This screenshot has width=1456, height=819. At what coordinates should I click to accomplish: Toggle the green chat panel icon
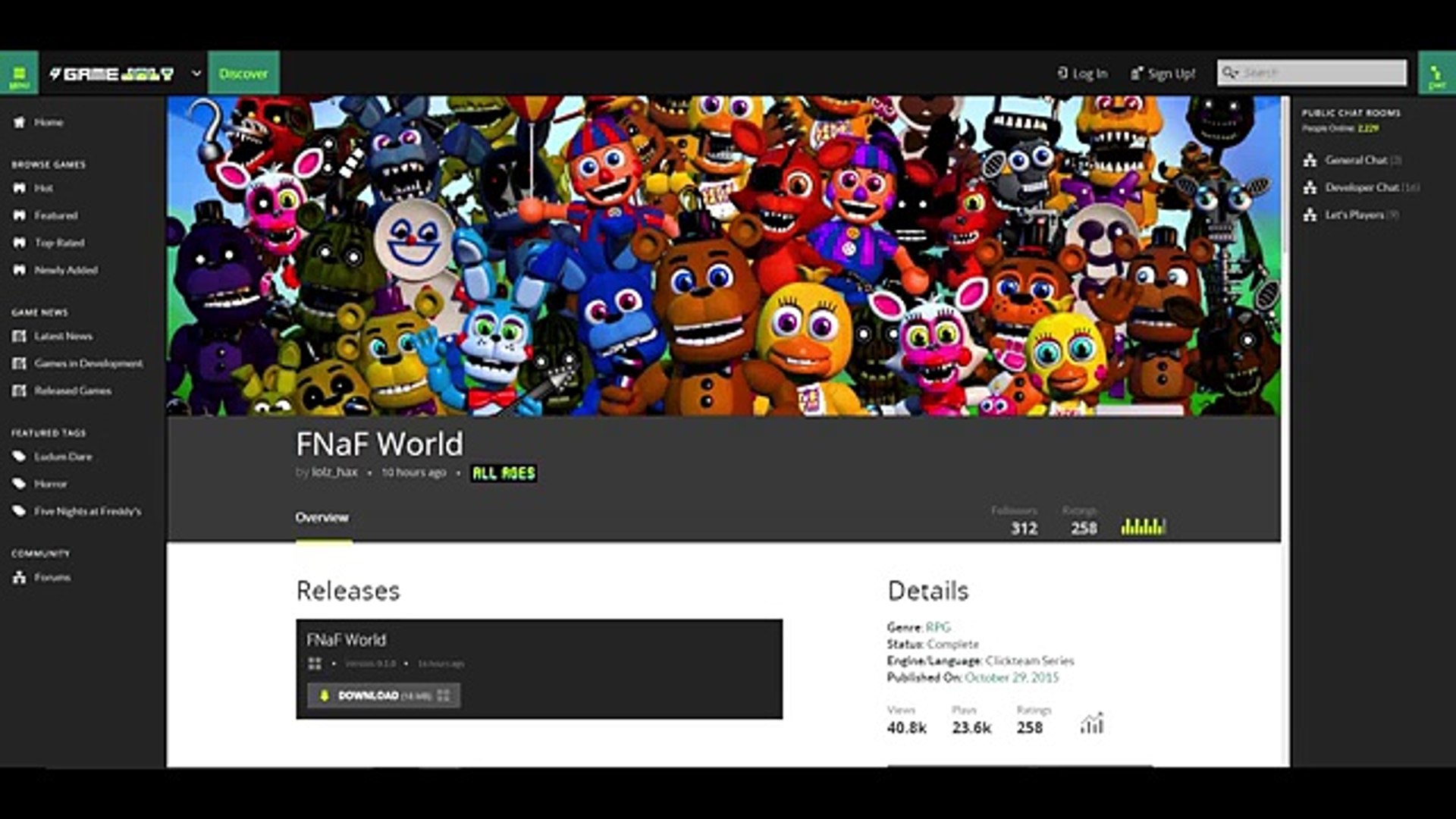pos(1436,73)
